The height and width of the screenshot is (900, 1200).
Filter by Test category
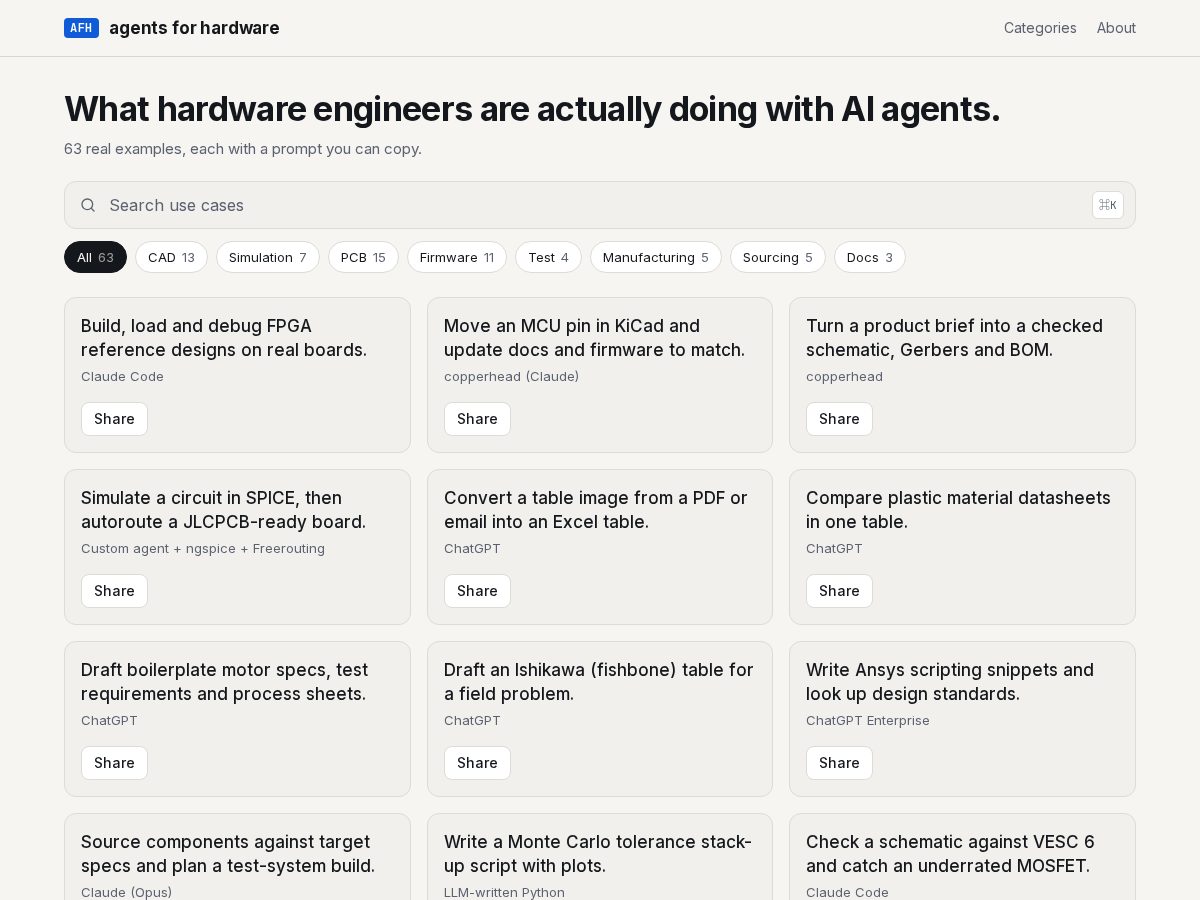pos(548,257)
